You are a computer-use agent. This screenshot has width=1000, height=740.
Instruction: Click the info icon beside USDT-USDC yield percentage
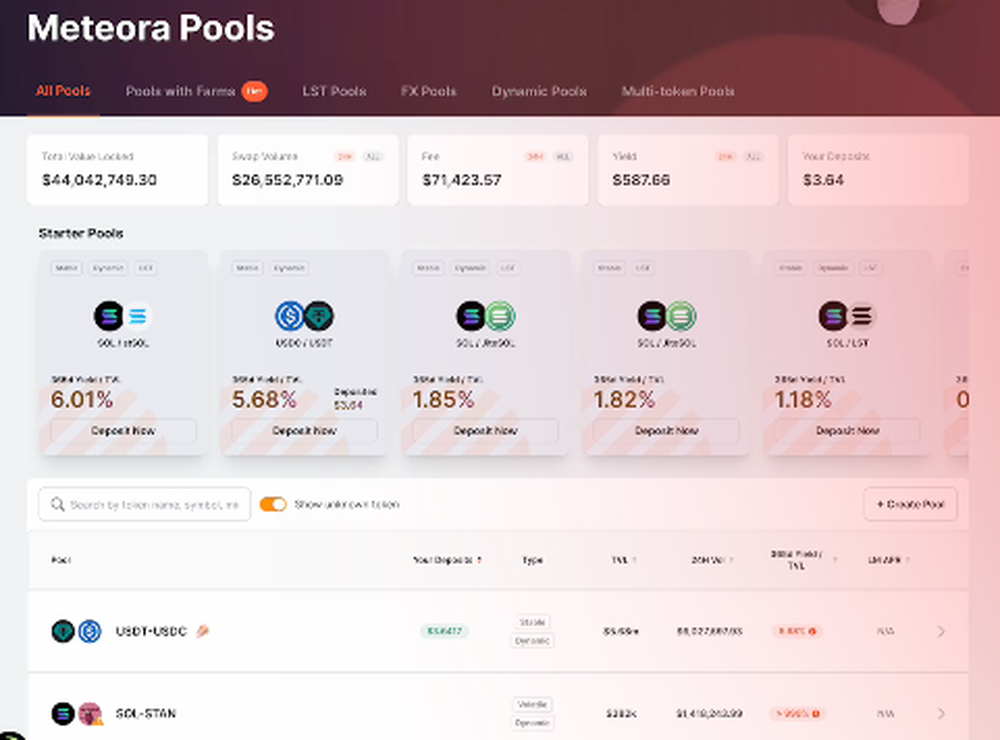pyautogui.click(x=812, y=631)
